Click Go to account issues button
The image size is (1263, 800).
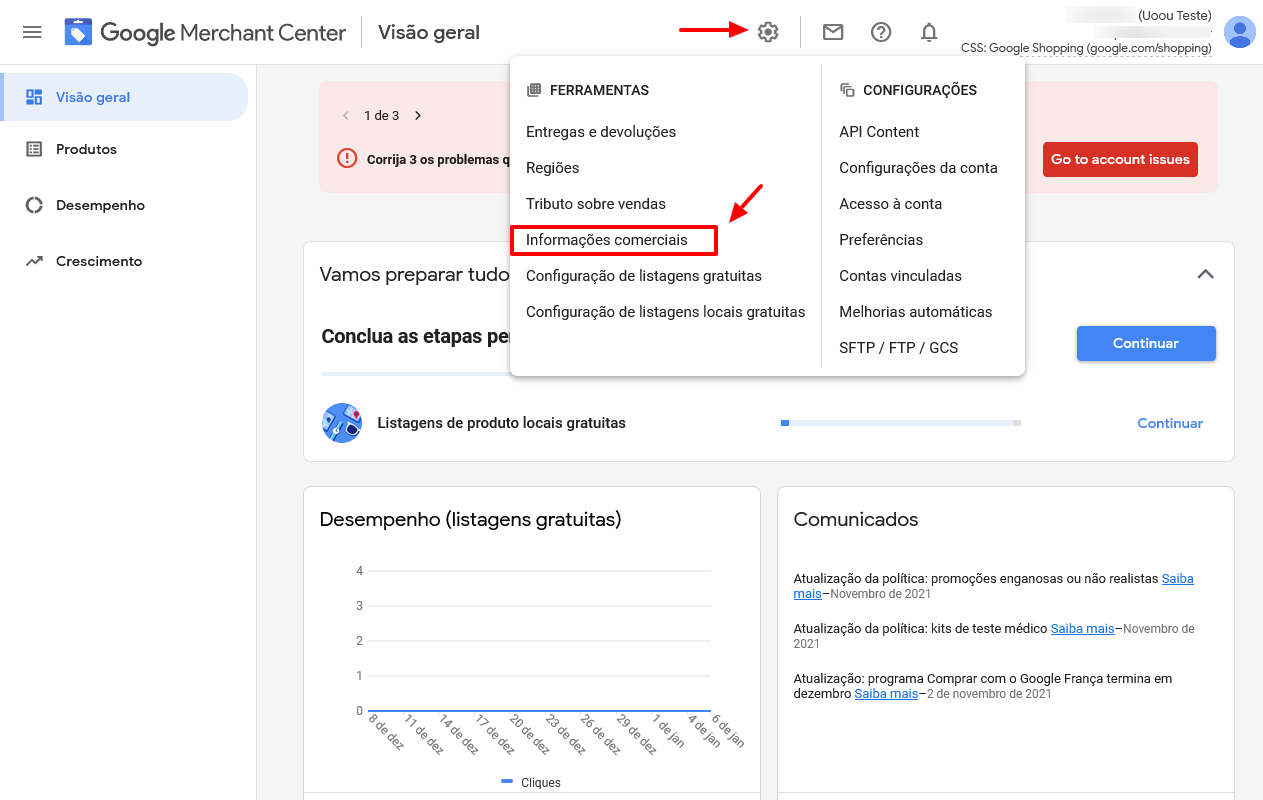click(x=1120, y=159)
